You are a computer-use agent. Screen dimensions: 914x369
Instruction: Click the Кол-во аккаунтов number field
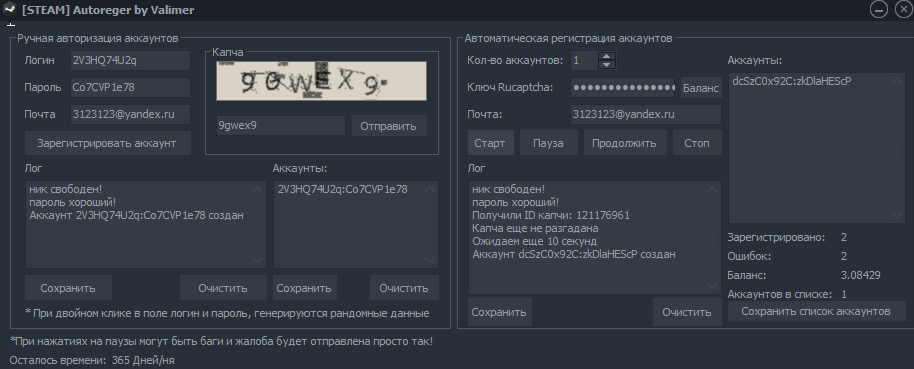[x=584, y=61]
